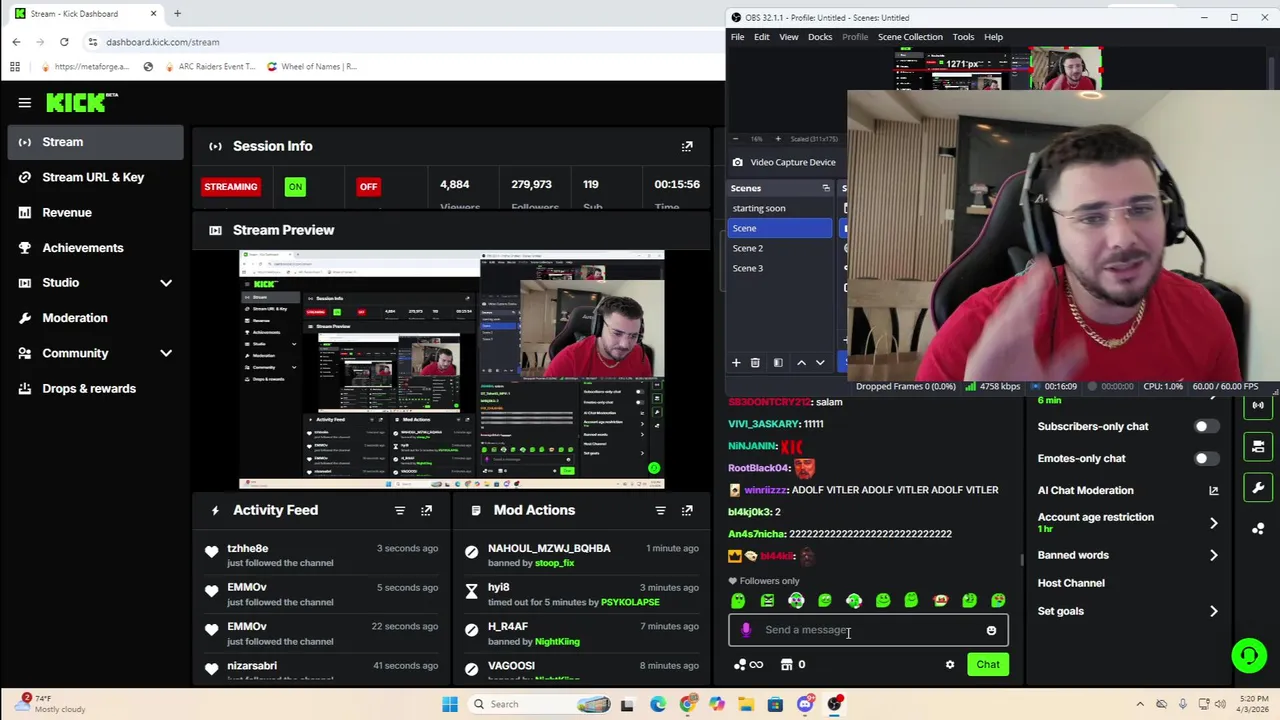Show hidden system tray icons
The image size is (1280, 720).
tap(1141, 704)
